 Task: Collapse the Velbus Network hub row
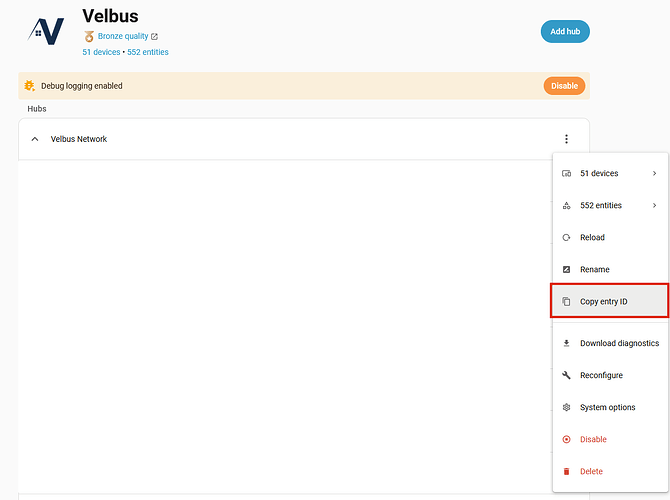(x=35, y=139)
